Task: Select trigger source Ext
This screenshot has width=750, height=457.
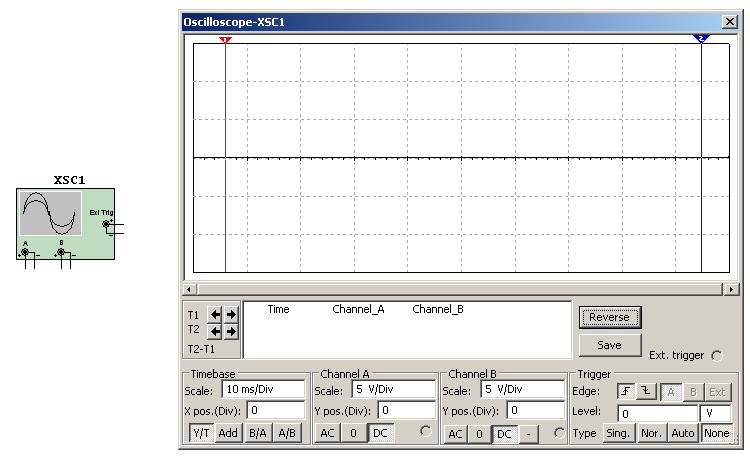Action: (x=717, y=392)
